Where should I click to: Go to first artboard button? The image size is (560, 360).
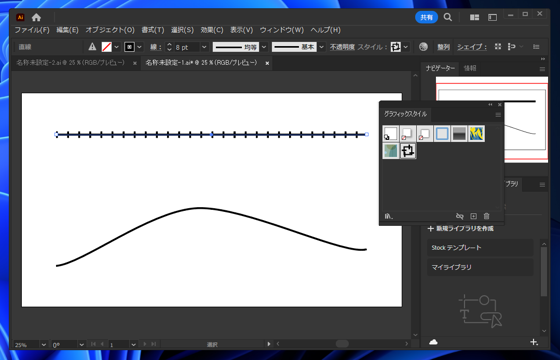click(x=93, y=344)
